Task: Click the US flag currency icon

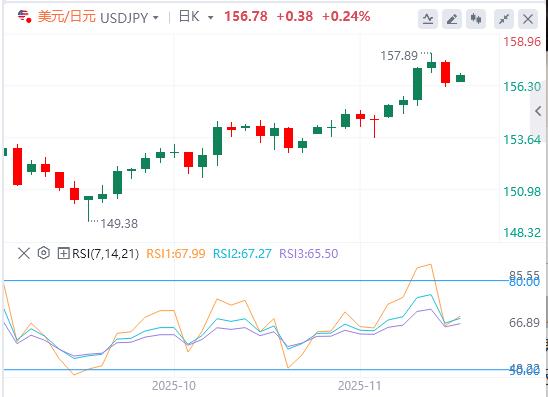Action: (24, 16)
